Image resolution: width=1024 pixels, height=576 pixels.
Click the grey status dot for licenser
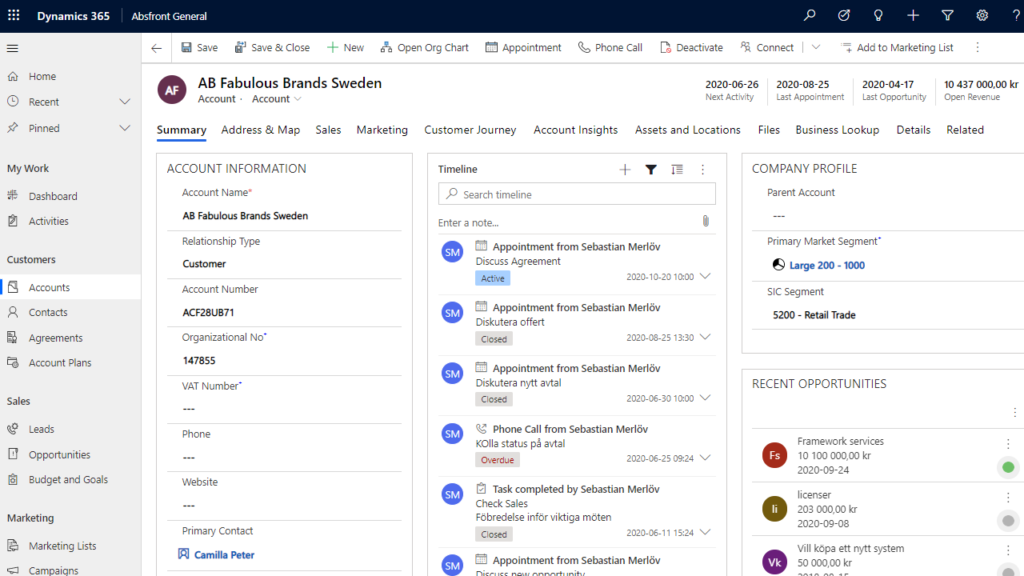coord(1008,520)
